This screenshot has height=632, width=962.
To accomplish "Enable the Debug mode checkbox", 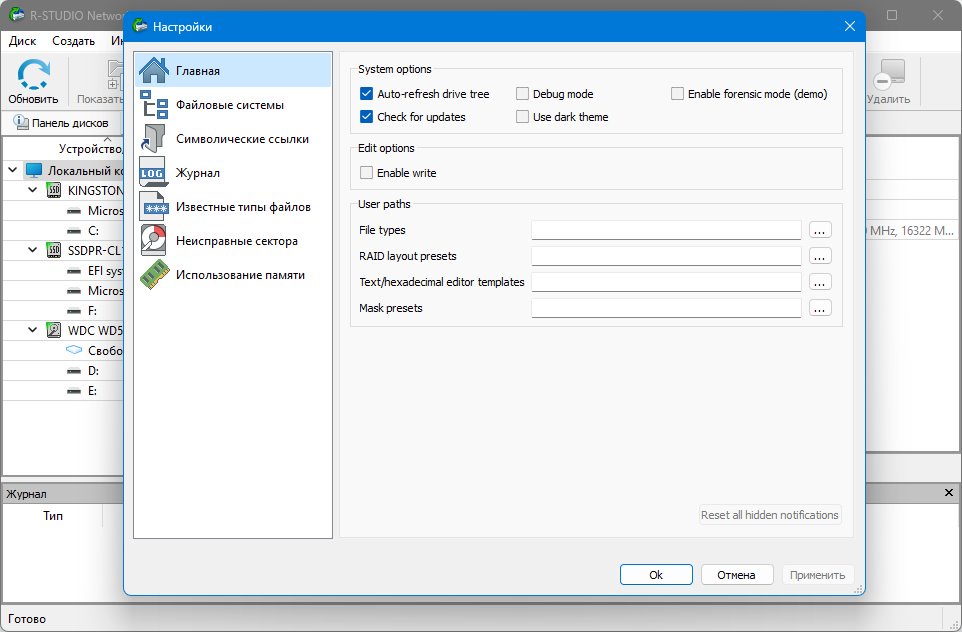I will coord(522,94).
